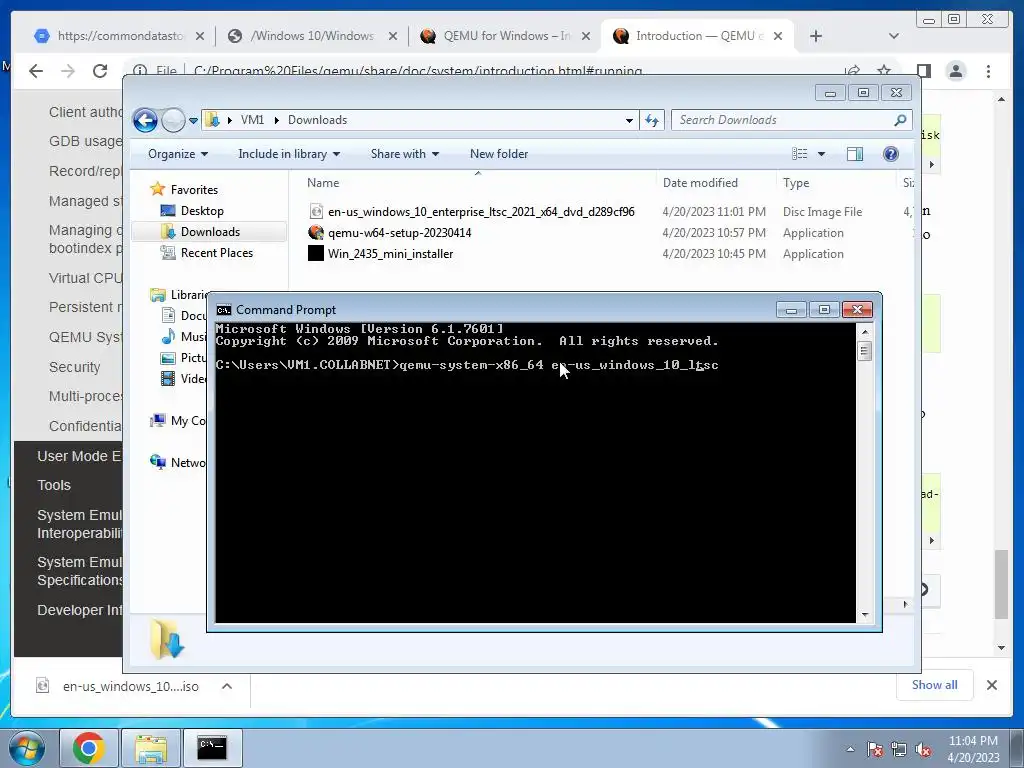The image size is (1024, 768).
Task: Open more view options arrow
Action: [822, 154]
